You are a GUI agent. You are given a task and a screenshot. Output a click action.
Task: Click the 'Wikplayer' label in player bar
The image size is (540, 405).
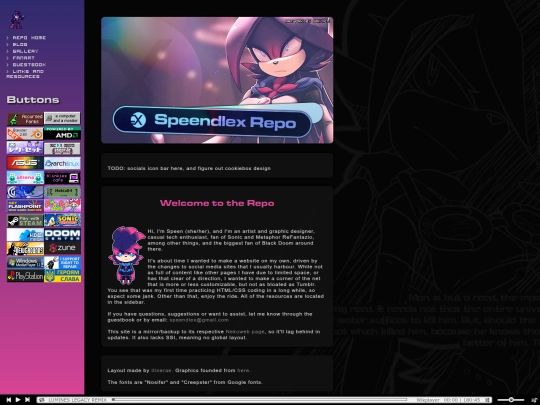pyautogui.click(x=428, y=400)
